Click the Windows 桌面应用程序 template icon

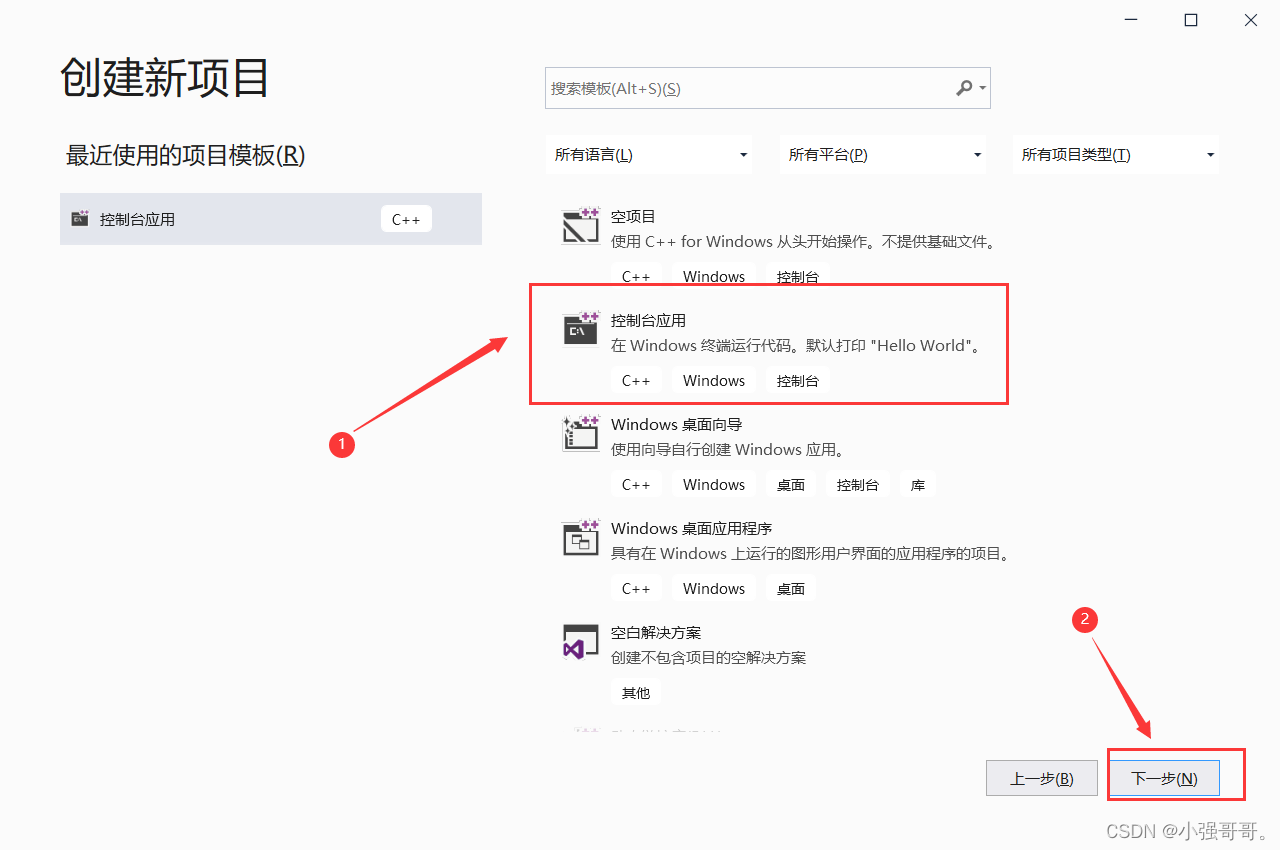pyautogui.click(x=580, y=538)
